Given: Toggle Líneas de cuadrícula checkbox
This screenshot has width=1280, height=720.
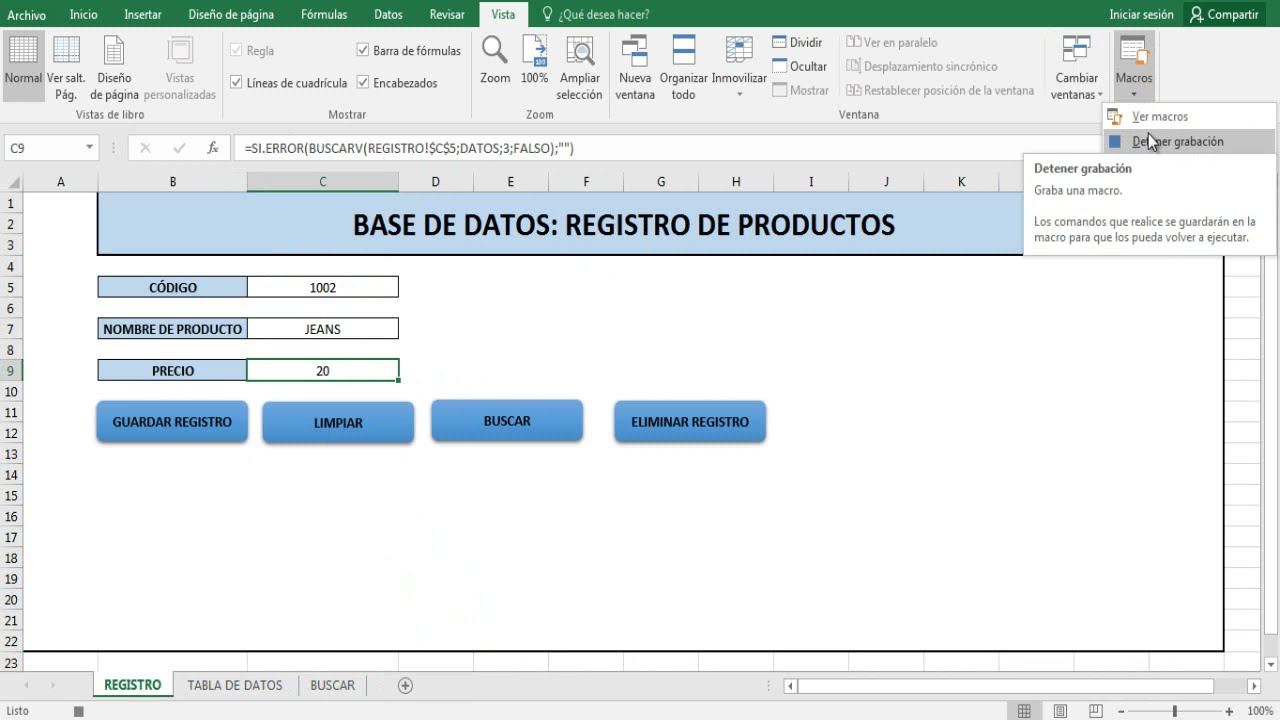Looking at the screenshot, I should click(236, 83).
